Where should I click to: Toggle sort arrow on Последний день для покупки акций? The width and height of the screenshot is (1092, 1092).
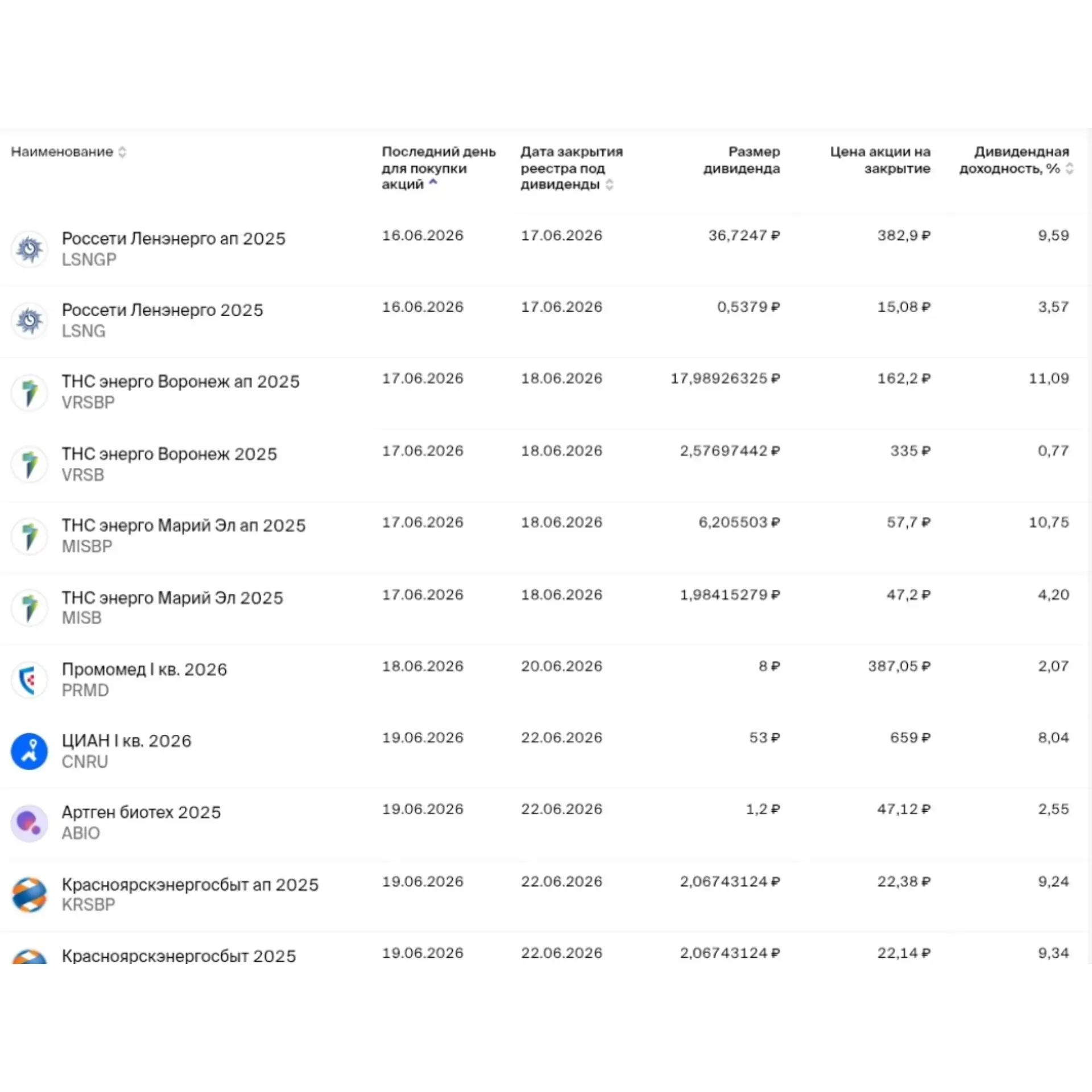tap(433, 182)
